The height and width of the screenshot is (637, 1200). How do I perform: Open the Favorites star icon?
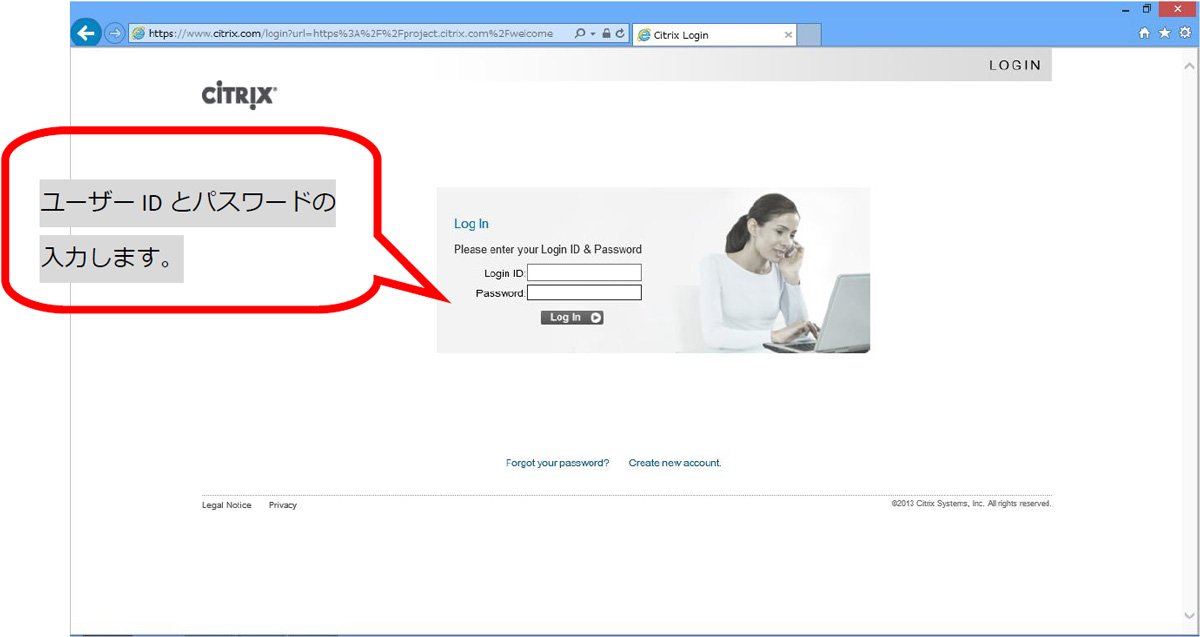1165,33
